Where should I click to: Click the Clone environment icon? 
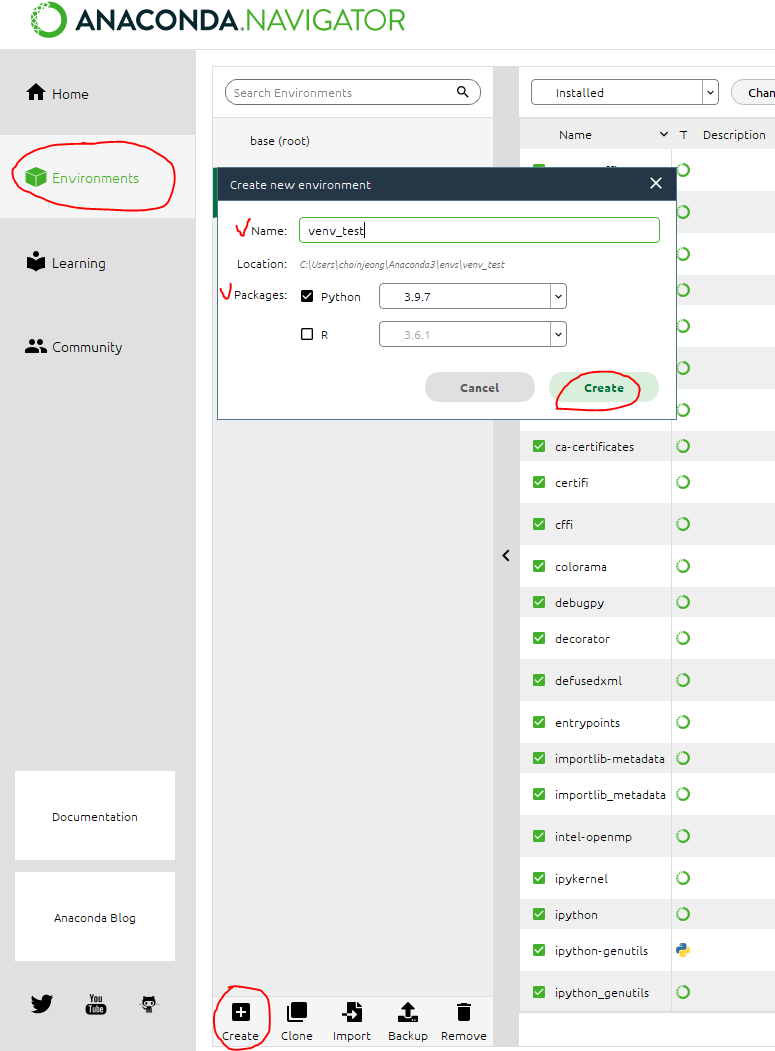pos(296,1012)
